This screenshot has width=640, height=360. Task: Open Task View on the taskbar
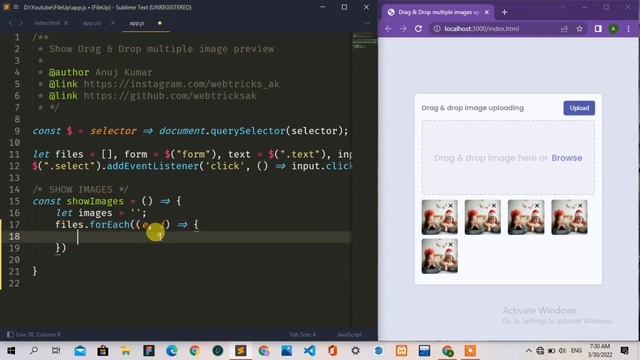[56, 351]
